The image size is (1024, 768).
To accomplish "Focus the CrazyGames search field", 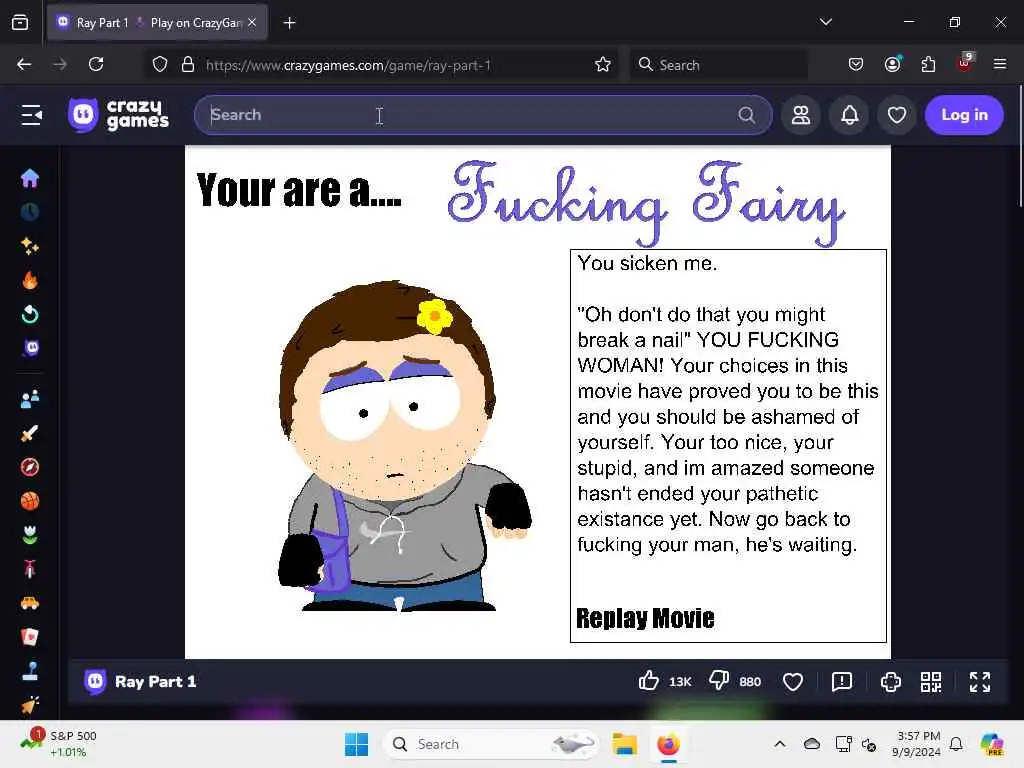I will coord(483,115).
